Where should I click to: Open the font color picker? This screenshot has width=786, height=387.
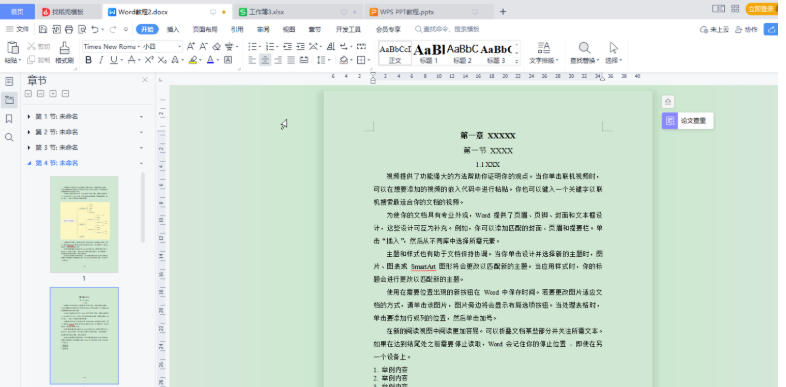tap(218, 60)
